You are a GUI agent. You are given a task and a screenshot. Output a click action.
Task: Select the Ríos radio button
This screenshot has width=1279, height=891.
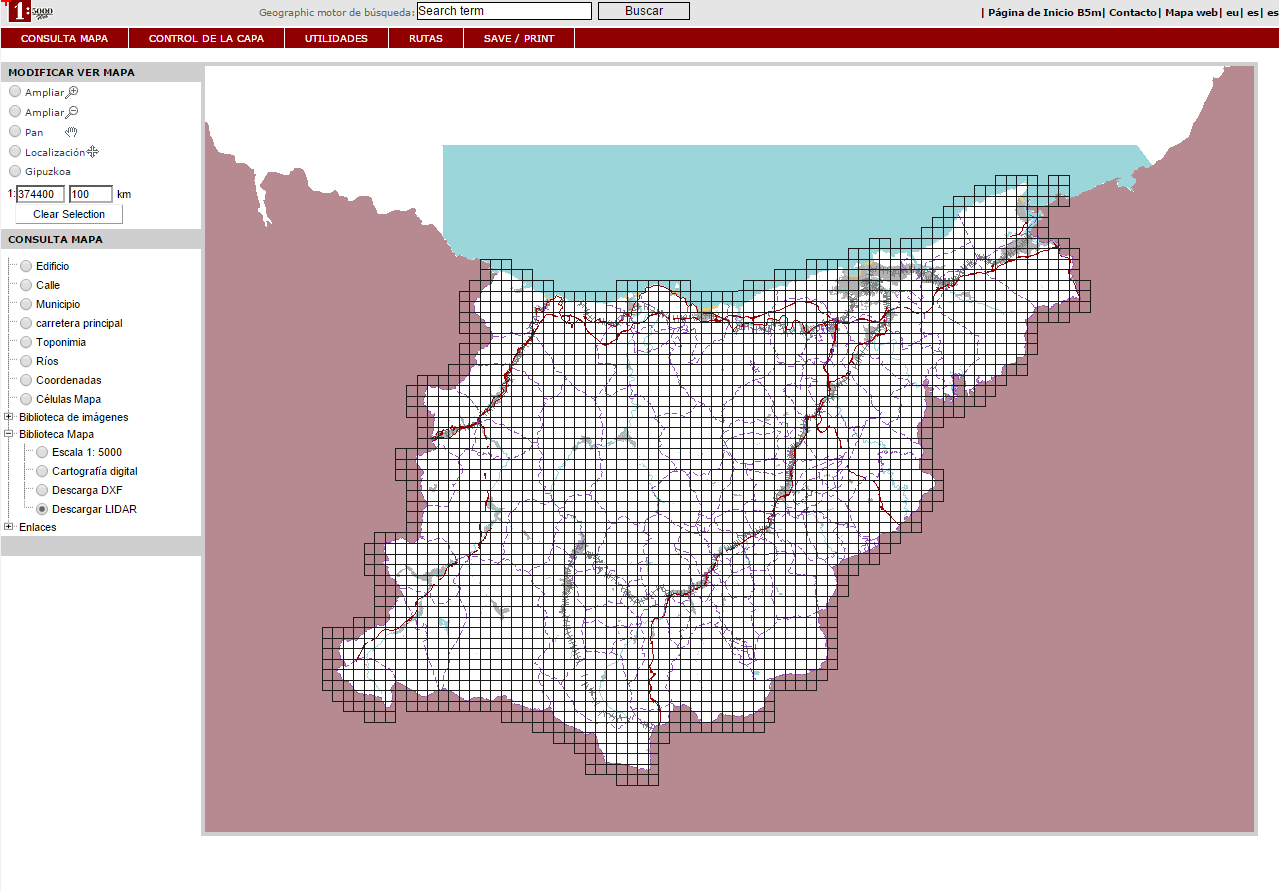26,361
